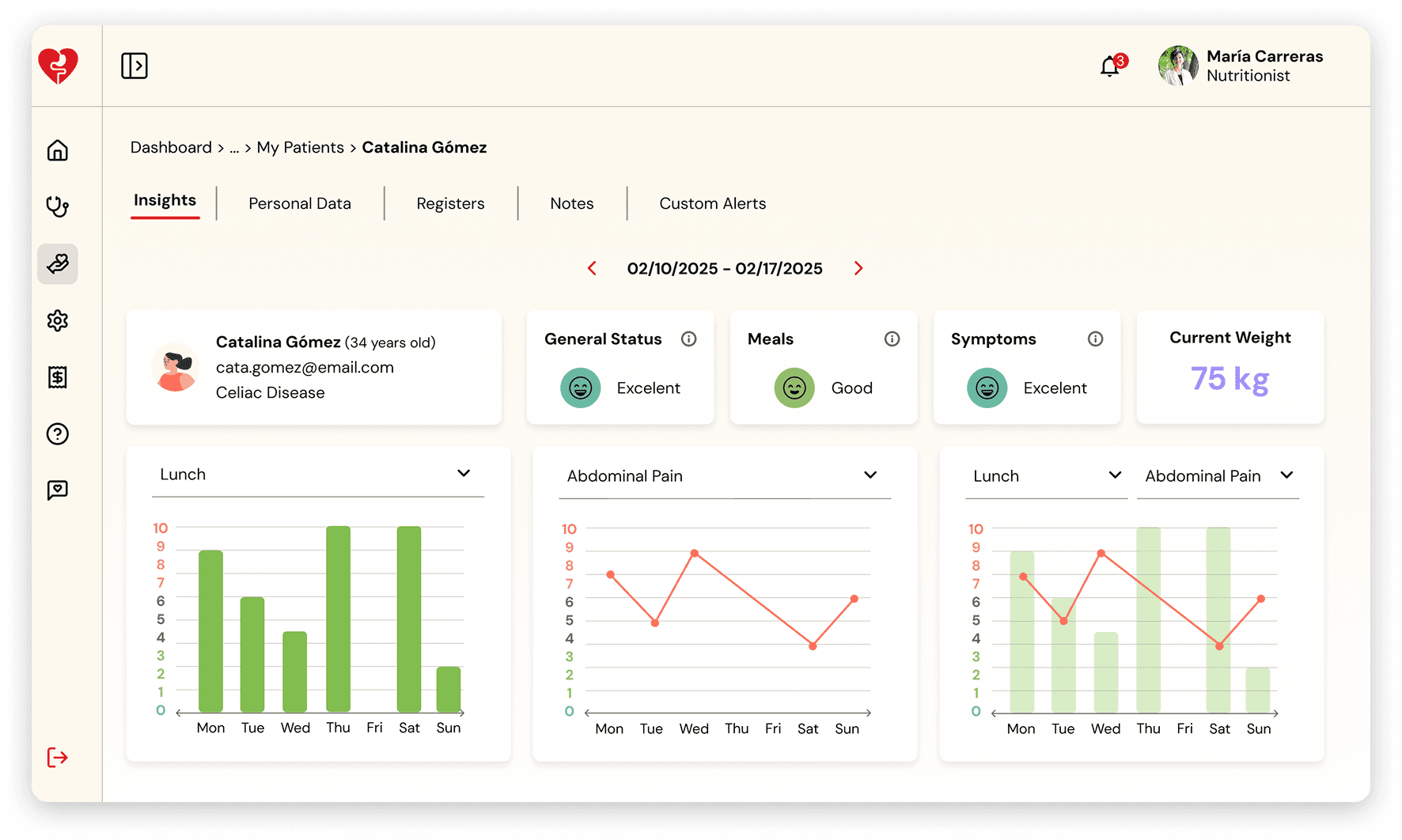The height and width of the screenshot is (840, 1402).
Task: Go to My Patients breadcrumb link
Action: click(300, 148)
